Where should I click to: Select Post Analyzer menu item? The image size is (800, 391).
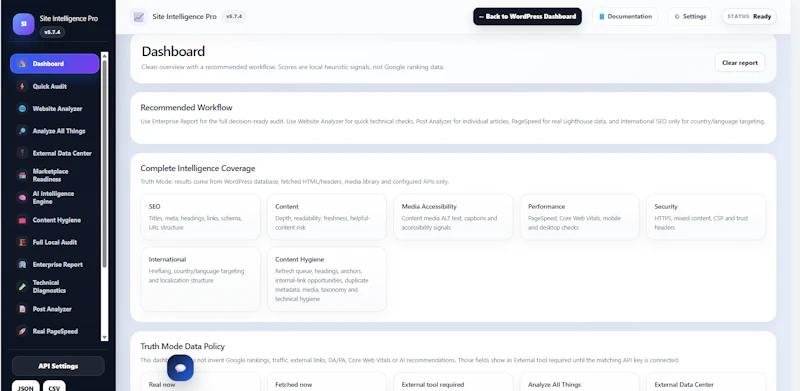tap(55, 309)
